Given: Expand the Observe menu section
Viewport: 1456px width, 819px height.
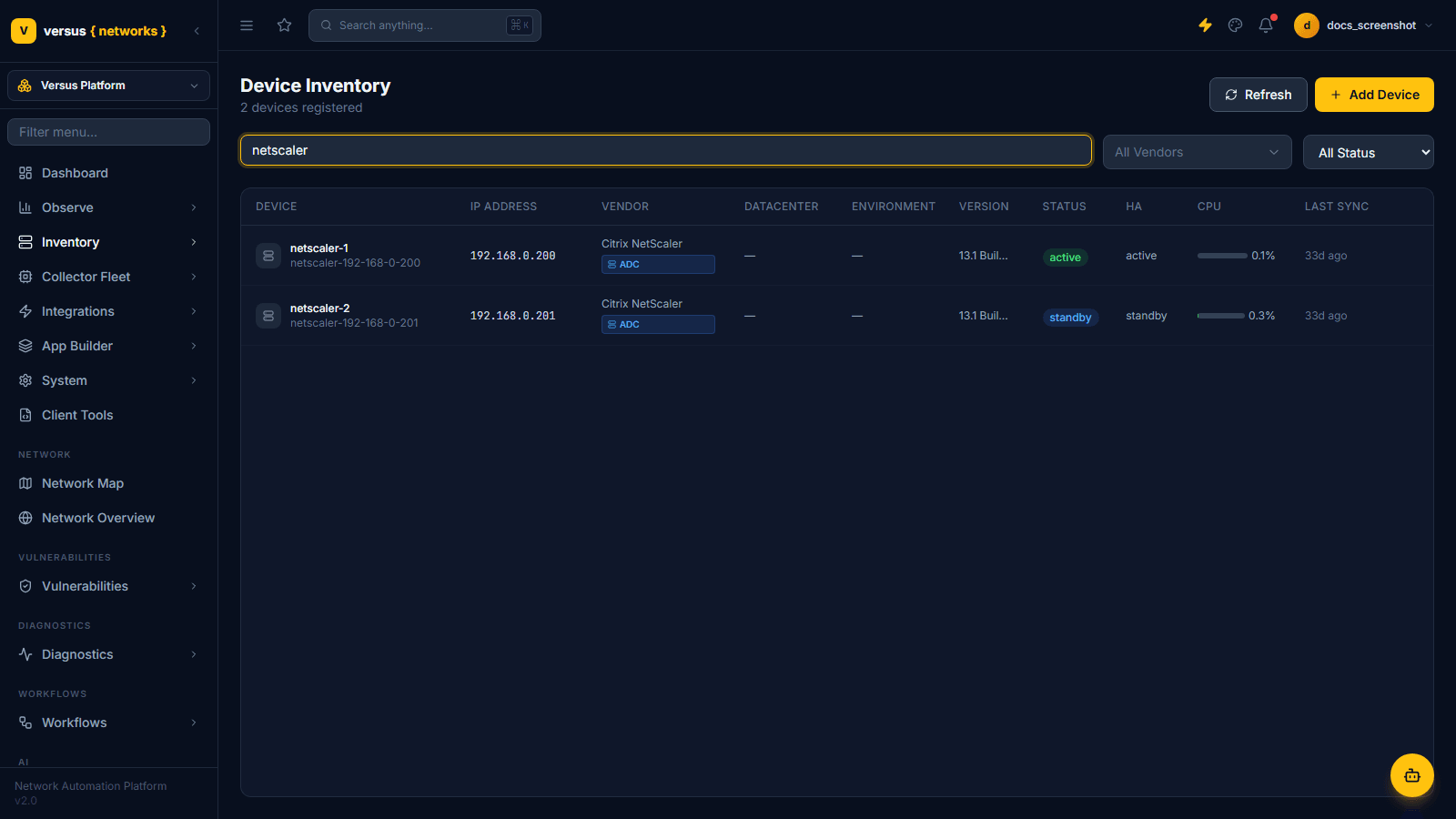Looking at the screenshot, I should tap(109, 207).
